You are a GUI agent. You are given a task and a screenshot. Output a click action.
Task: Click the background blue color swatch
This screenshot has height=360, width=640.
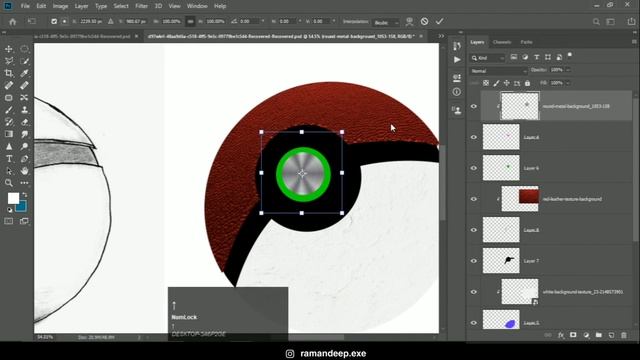(22, 207)
